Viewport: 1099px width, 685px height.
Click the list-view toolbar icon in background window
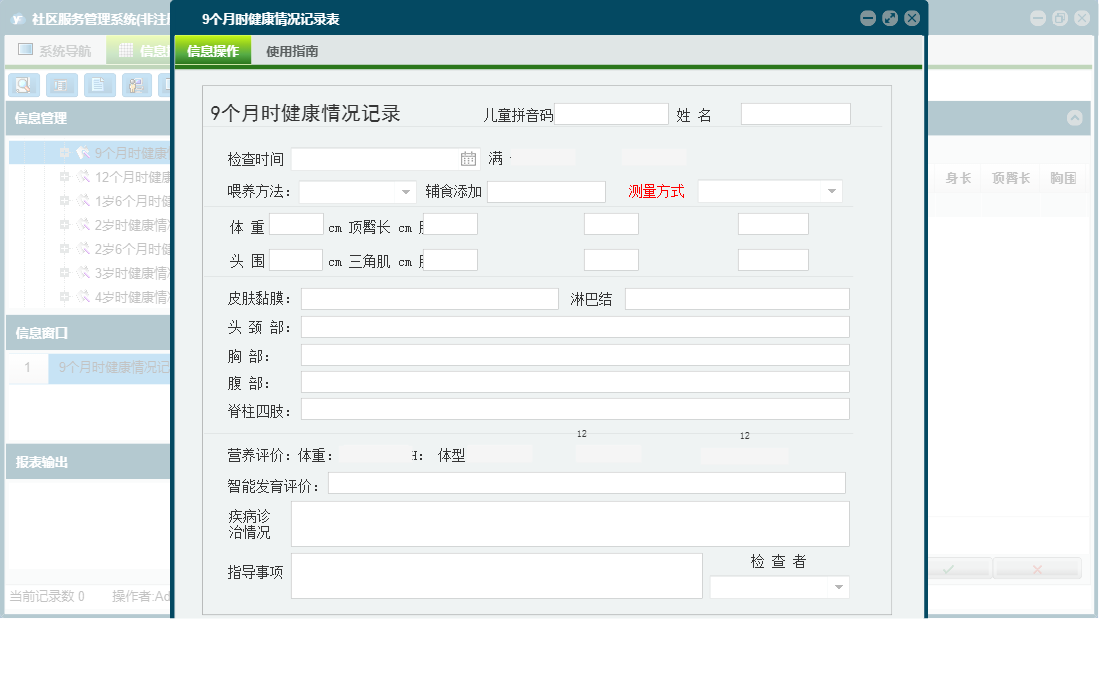(x=62, y=86)
